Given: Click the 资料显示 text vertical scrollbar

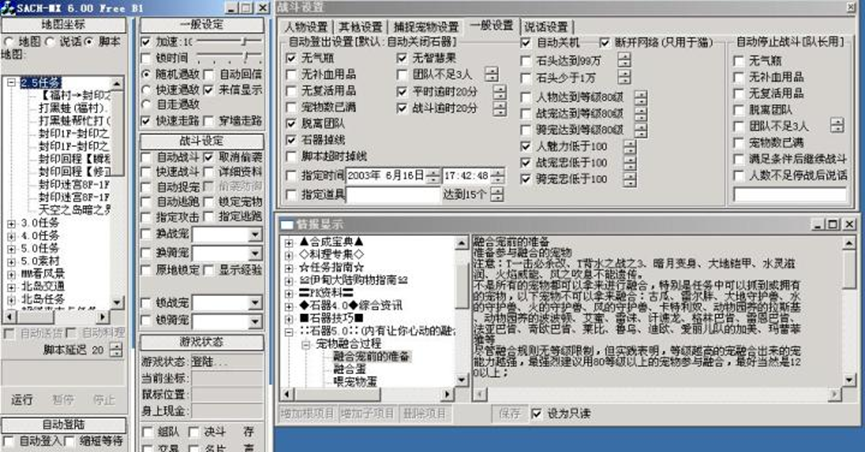Looking at the screenshot, I should pyautogui.click(x=850, y=310).
